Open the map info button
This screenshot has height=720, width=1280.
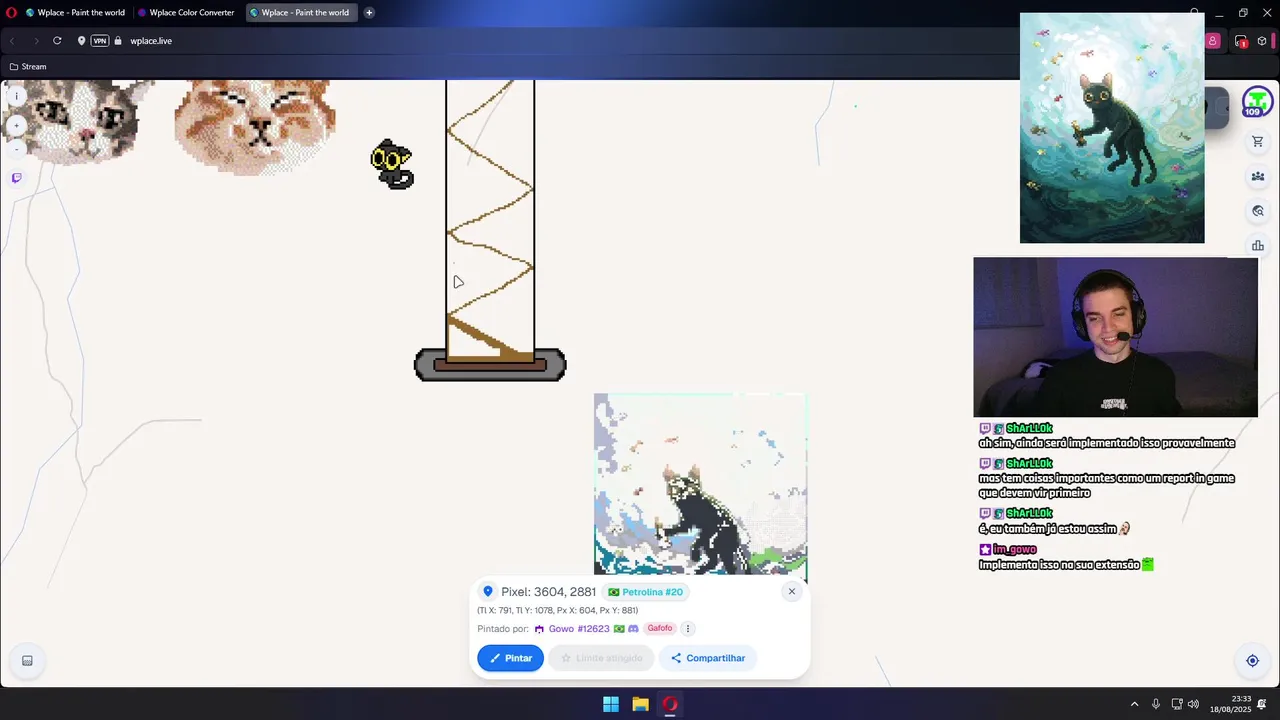tap(16, 96)
